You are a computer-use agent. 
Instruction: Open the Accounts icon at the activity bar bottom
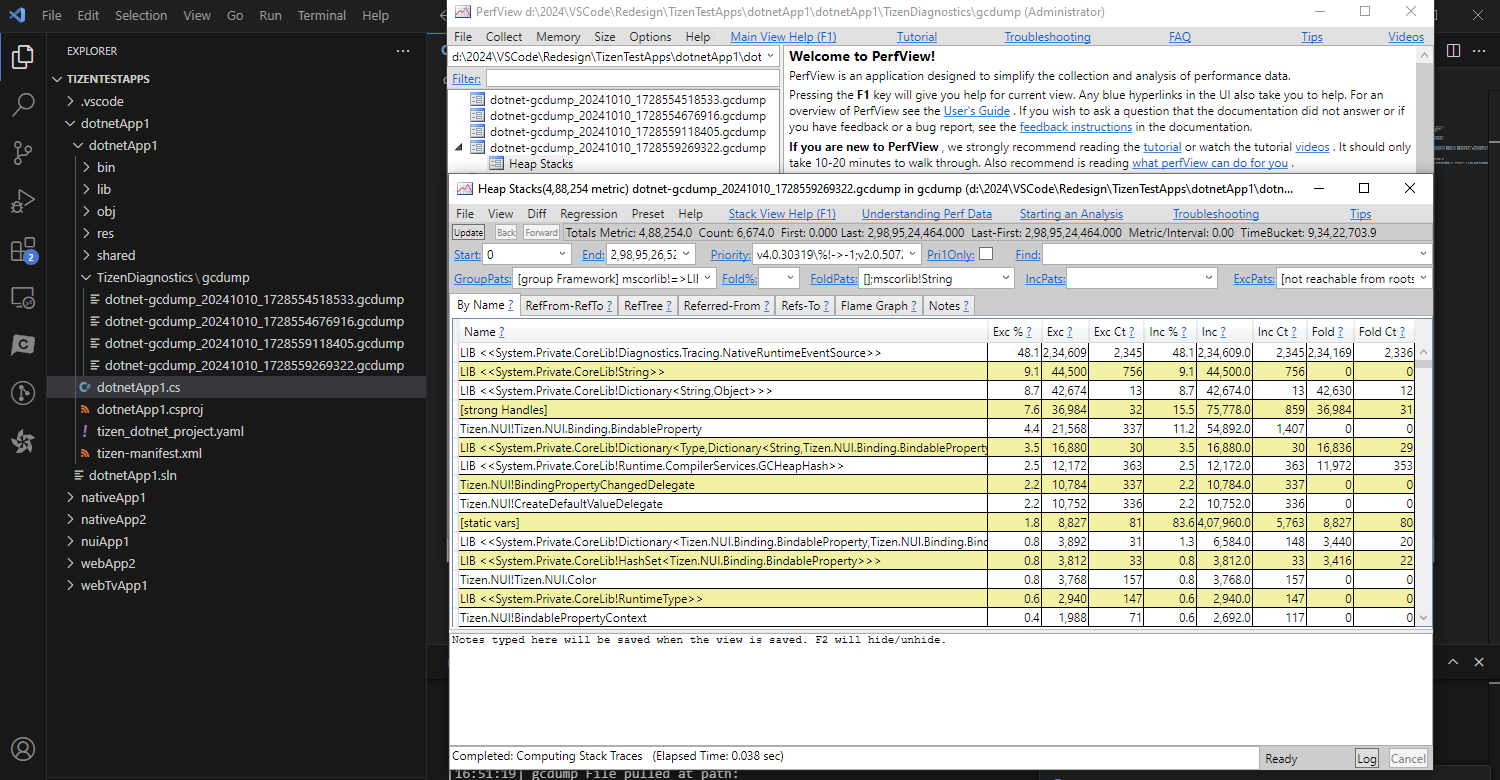(22, 748)
